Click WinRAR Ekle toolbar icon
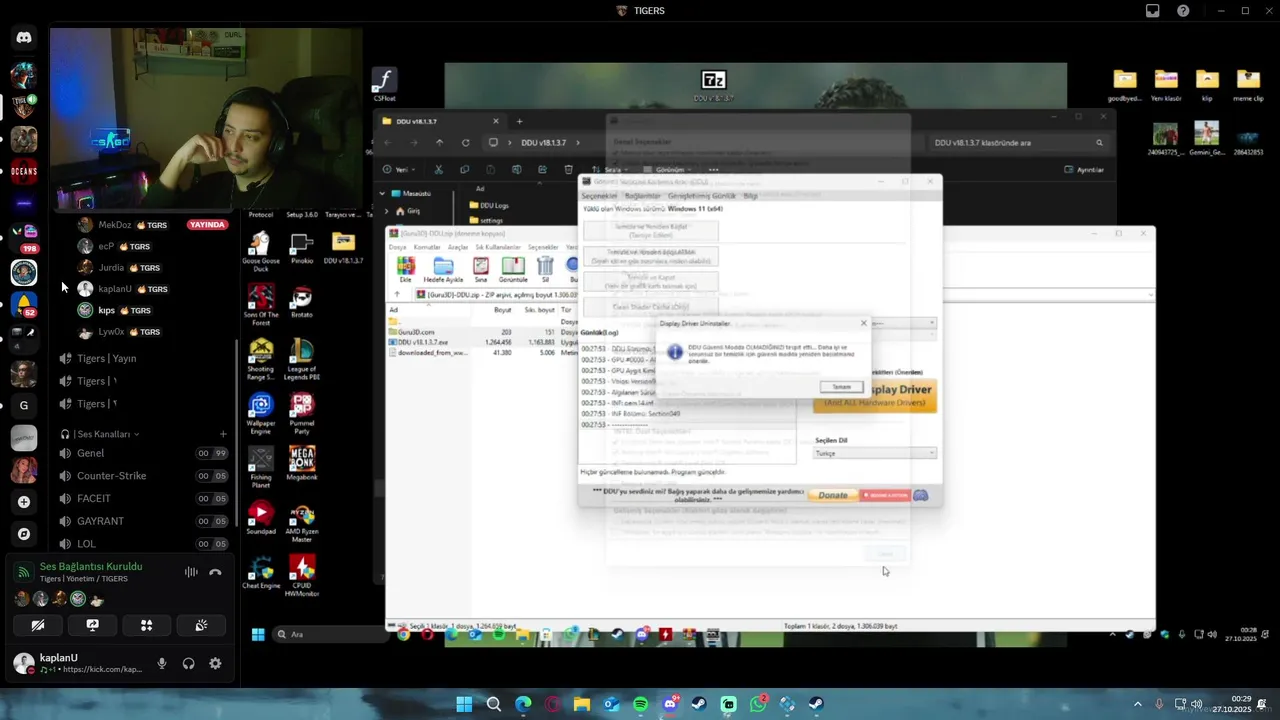The width and height of the screenshot is (1280, 720). [406, 269]
